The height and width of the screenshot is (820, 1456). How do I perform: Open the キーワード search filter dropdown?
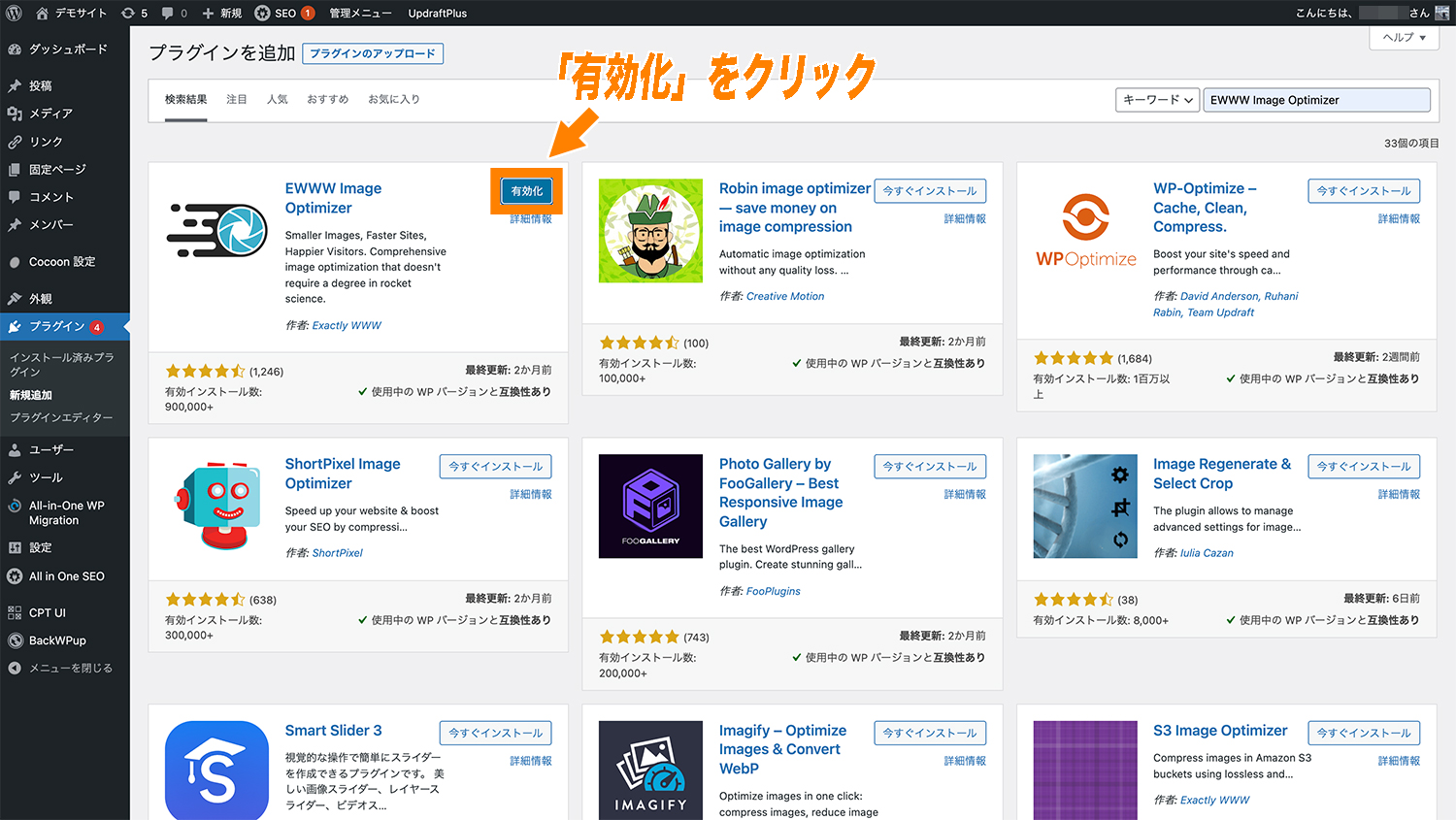pyautogui.click(x=1157, y=99)
